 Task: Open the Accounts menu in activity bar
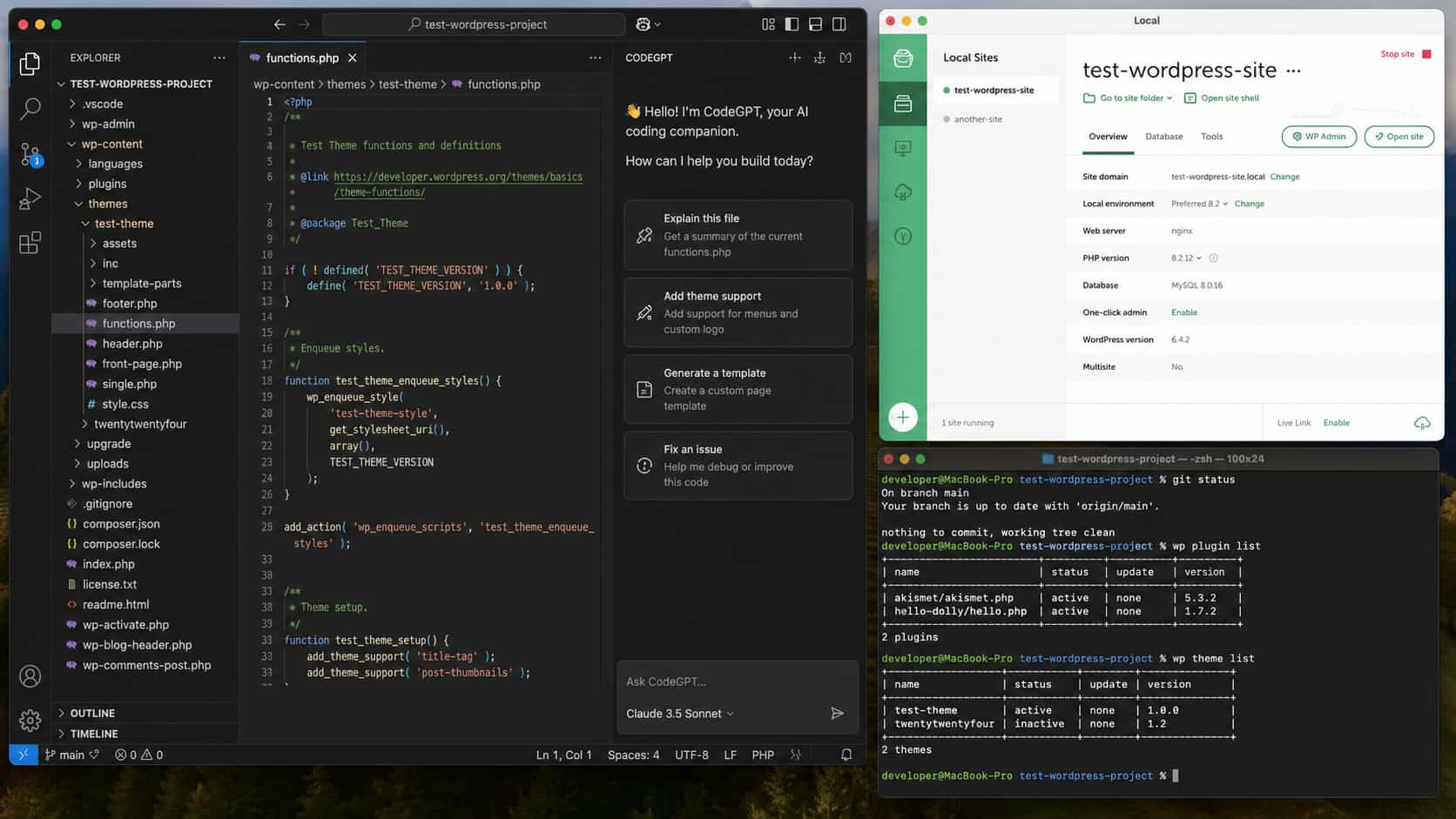(x=30, y=676)
